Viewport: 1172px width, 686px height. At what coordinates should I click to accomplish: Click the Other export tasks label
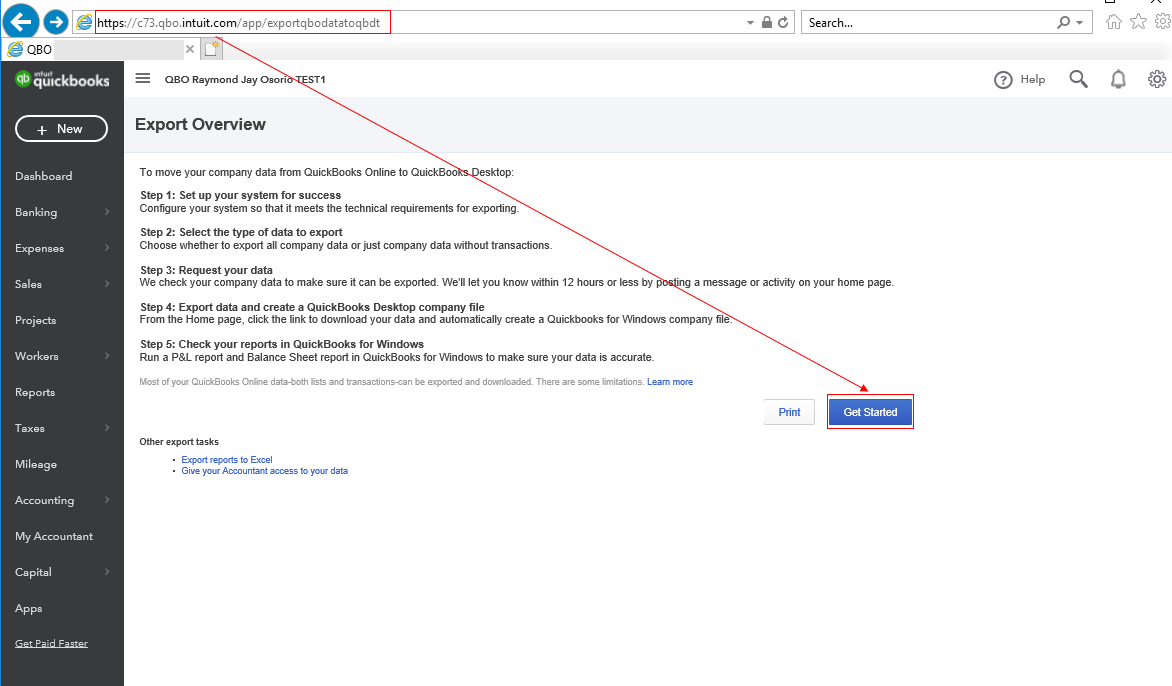pyautogui.click(x=179, y=442)
